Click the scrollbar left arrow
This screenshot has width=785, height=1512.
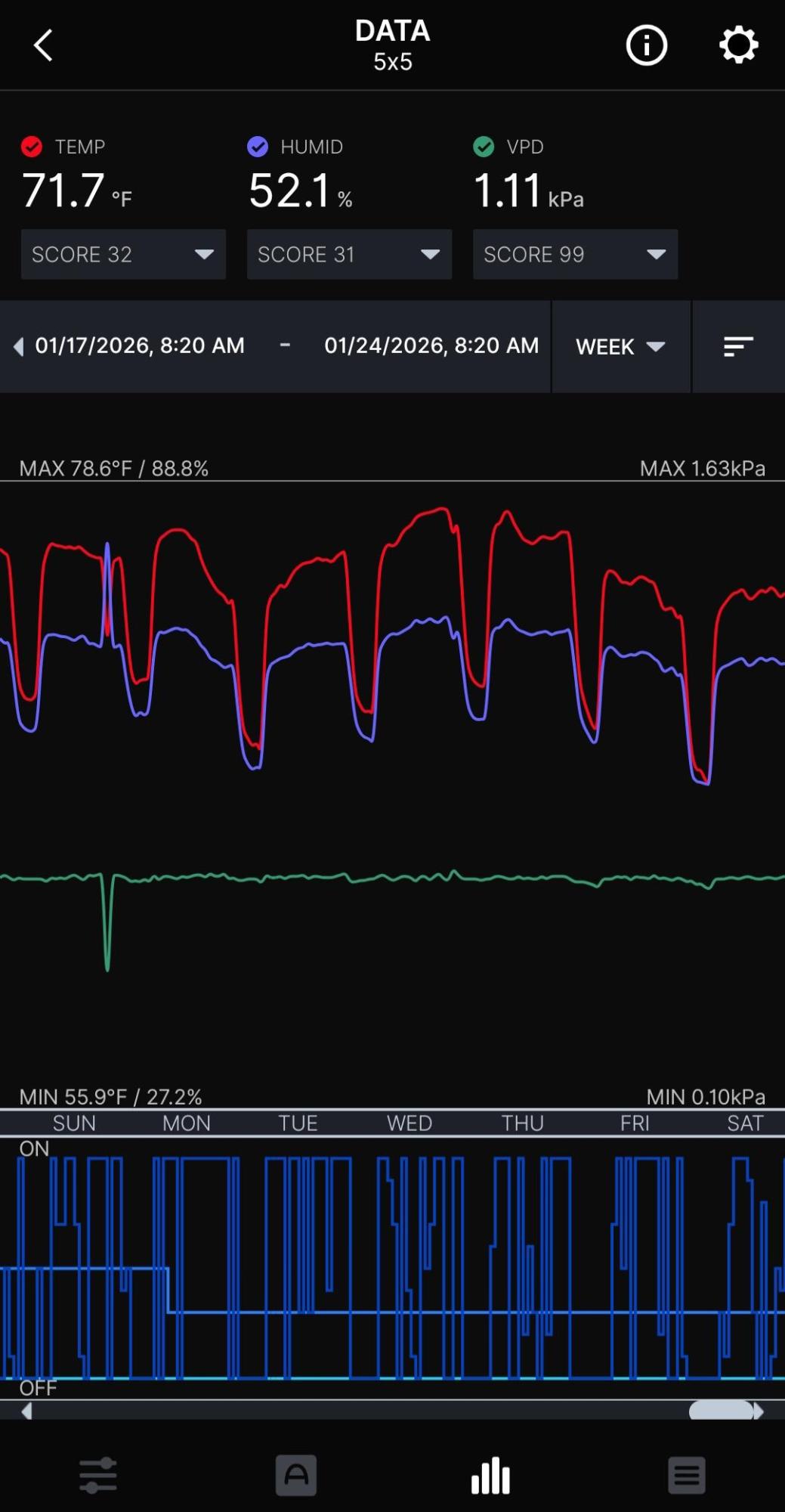(x=26, y=1411)
